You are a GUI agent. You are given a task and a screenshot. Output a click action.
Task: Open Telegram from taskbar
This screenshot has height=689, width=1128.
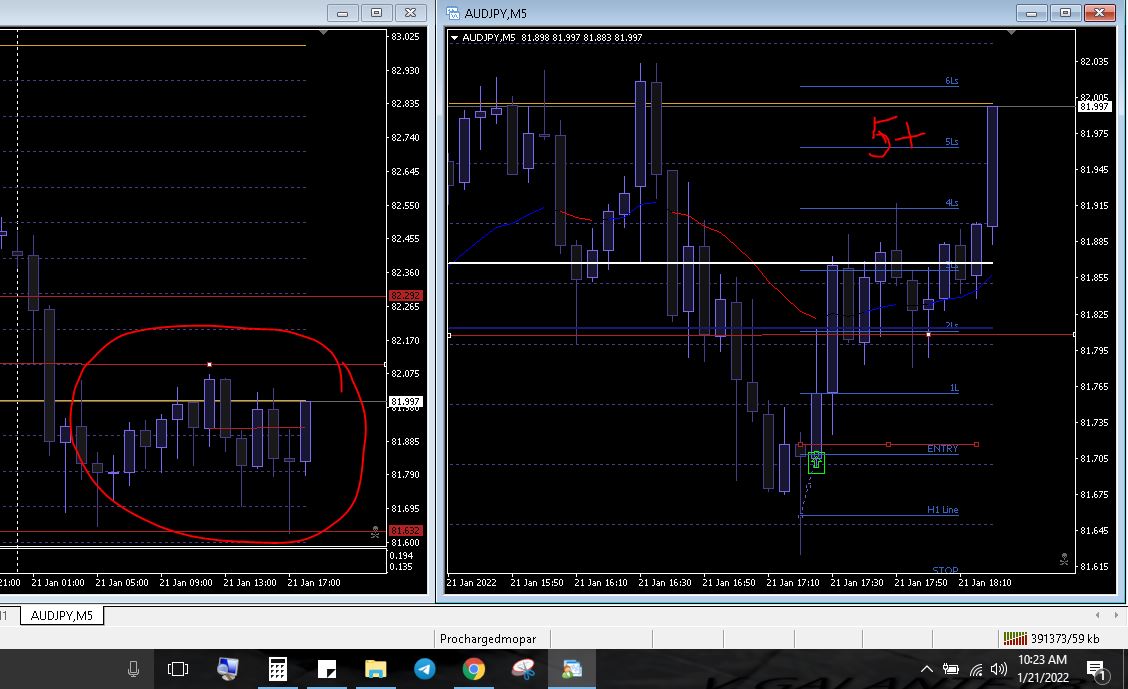click(x=424, y=669)
